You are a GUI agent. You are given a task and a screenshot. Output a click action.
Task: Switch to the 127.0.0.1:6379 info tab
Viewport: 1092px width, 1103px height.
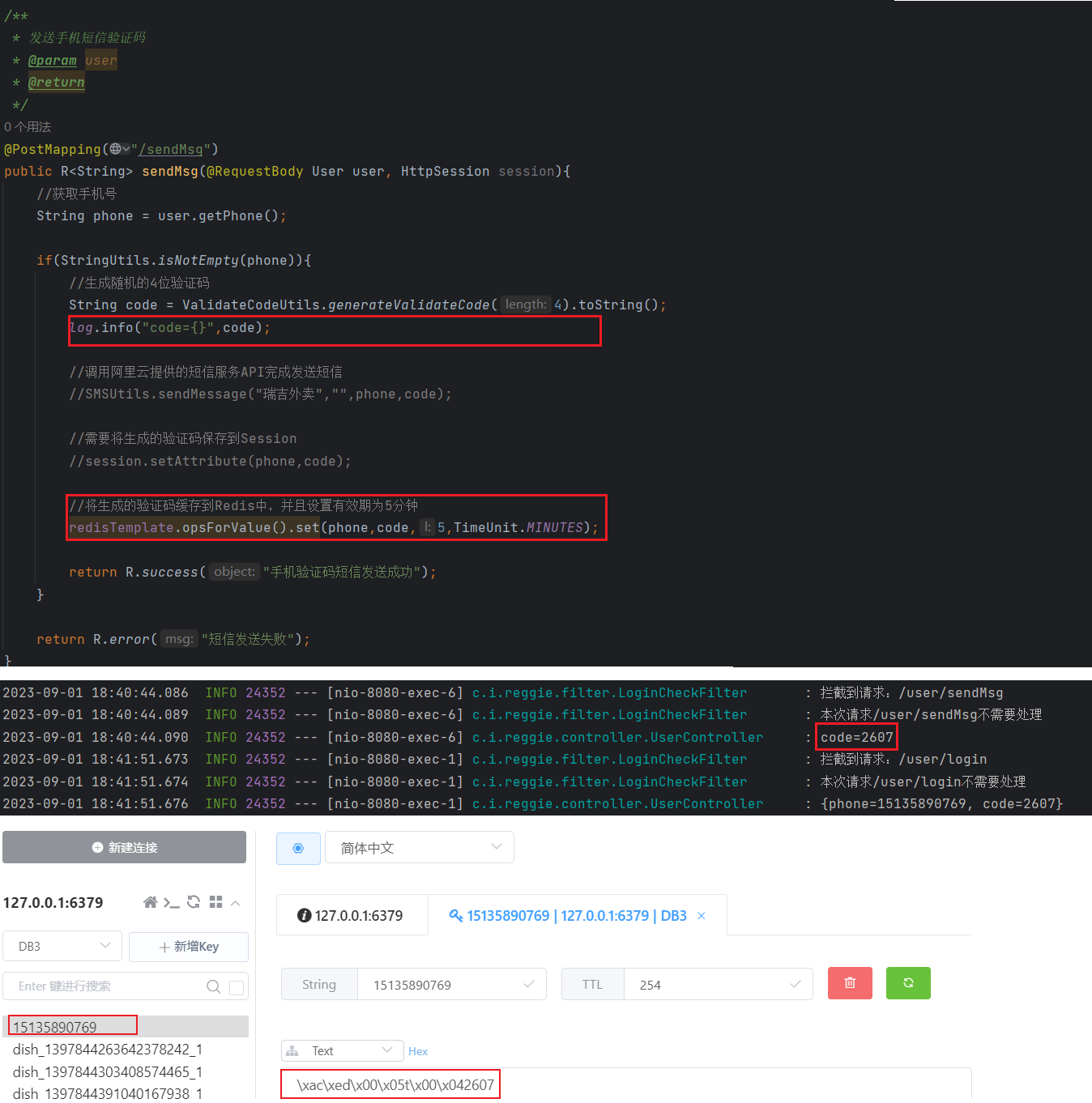(351, 916)
